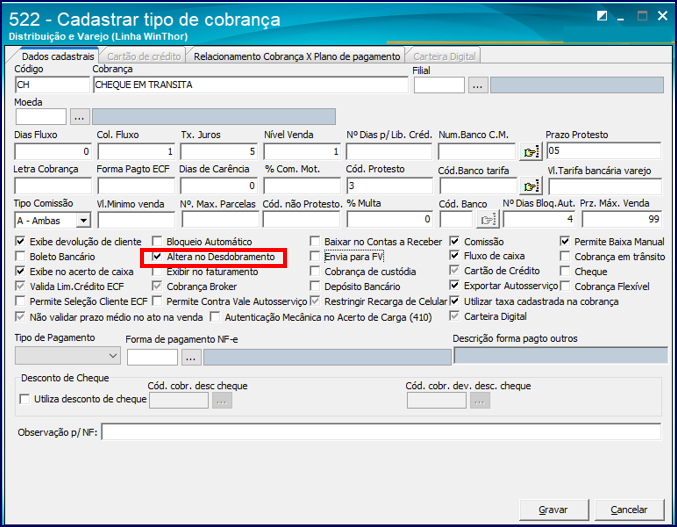Focus the % Com. Mot. field
Image resolution: width=677 pixels, height=527 pixels.
pyautogui.click(x=302, y=186)
